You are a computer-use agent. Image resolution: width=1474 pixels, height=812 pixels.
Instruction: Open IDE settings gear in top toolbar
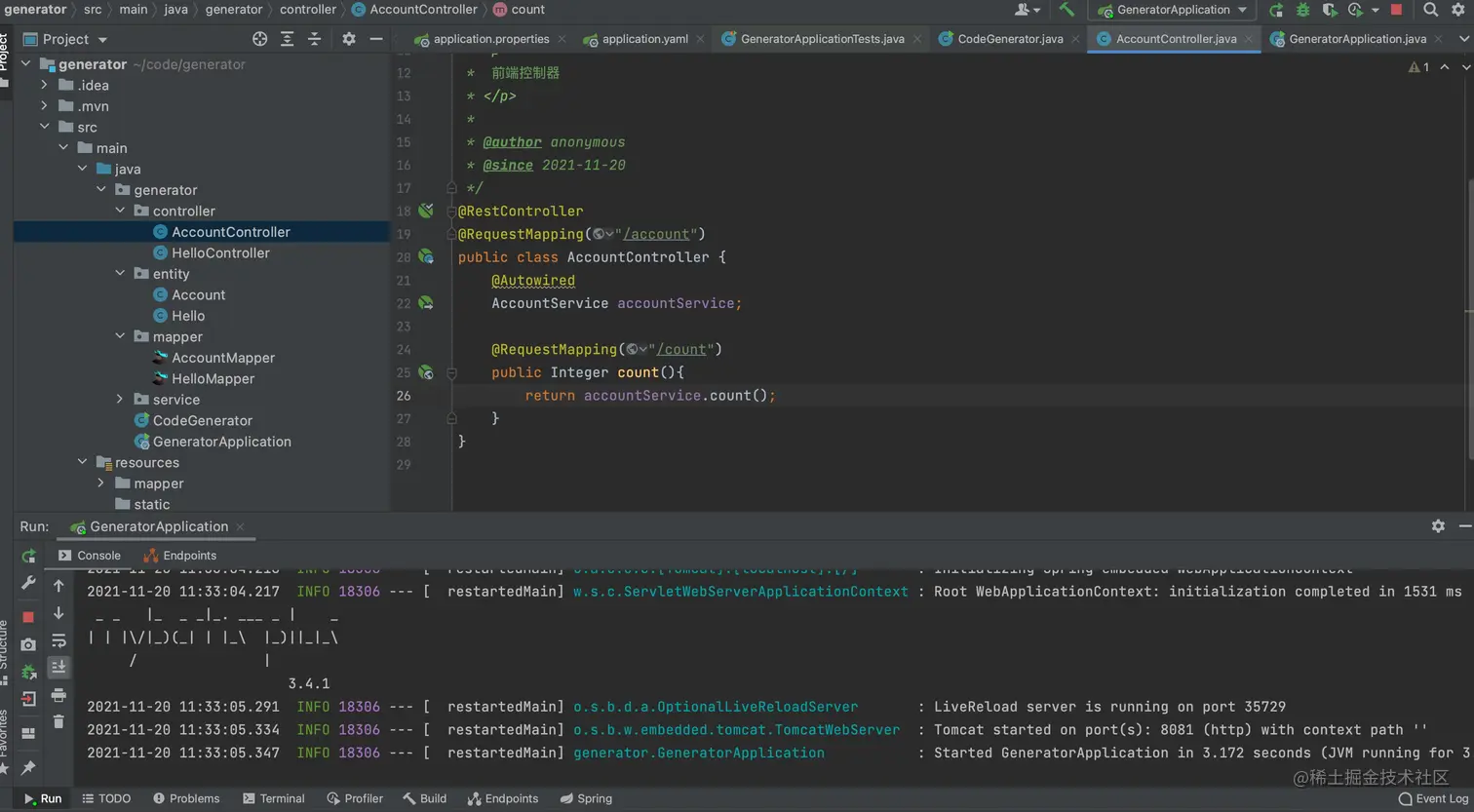pyautogui.click(x=1458, y=10)
